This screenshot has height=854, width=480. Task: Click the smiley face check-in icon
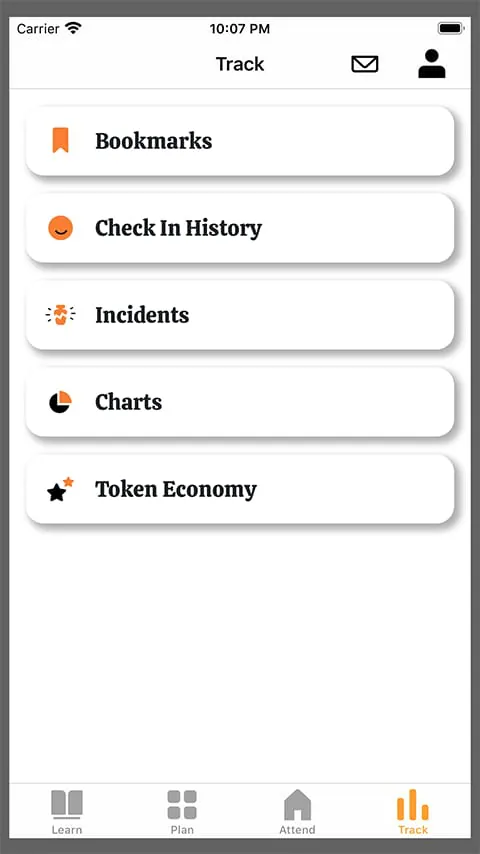point(60,228)
